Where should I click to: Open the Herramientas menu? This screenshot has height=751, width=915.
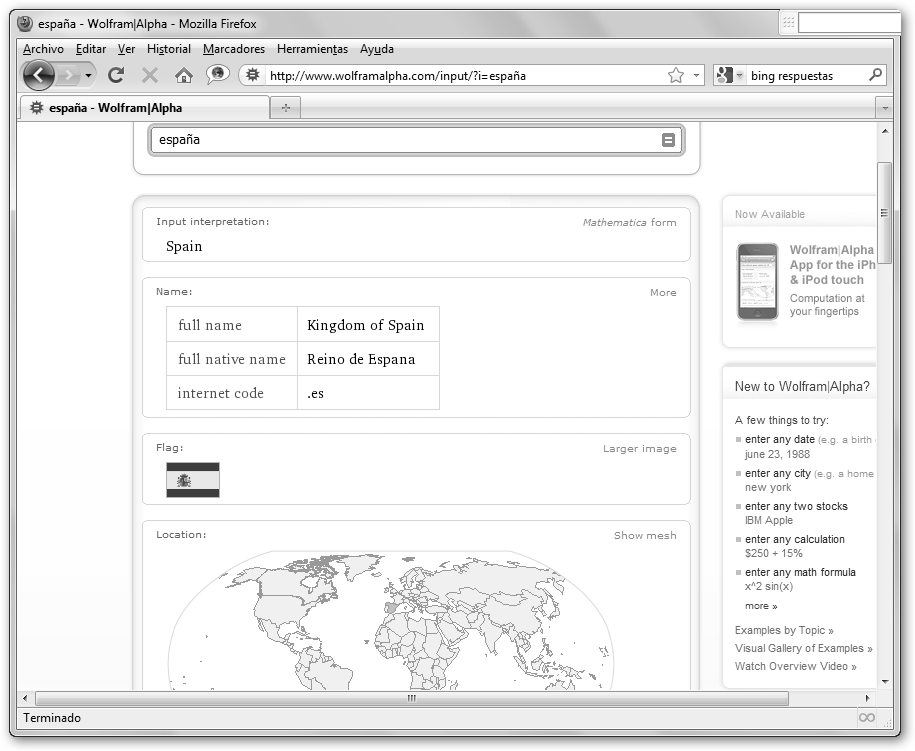[x=312, y=49]
